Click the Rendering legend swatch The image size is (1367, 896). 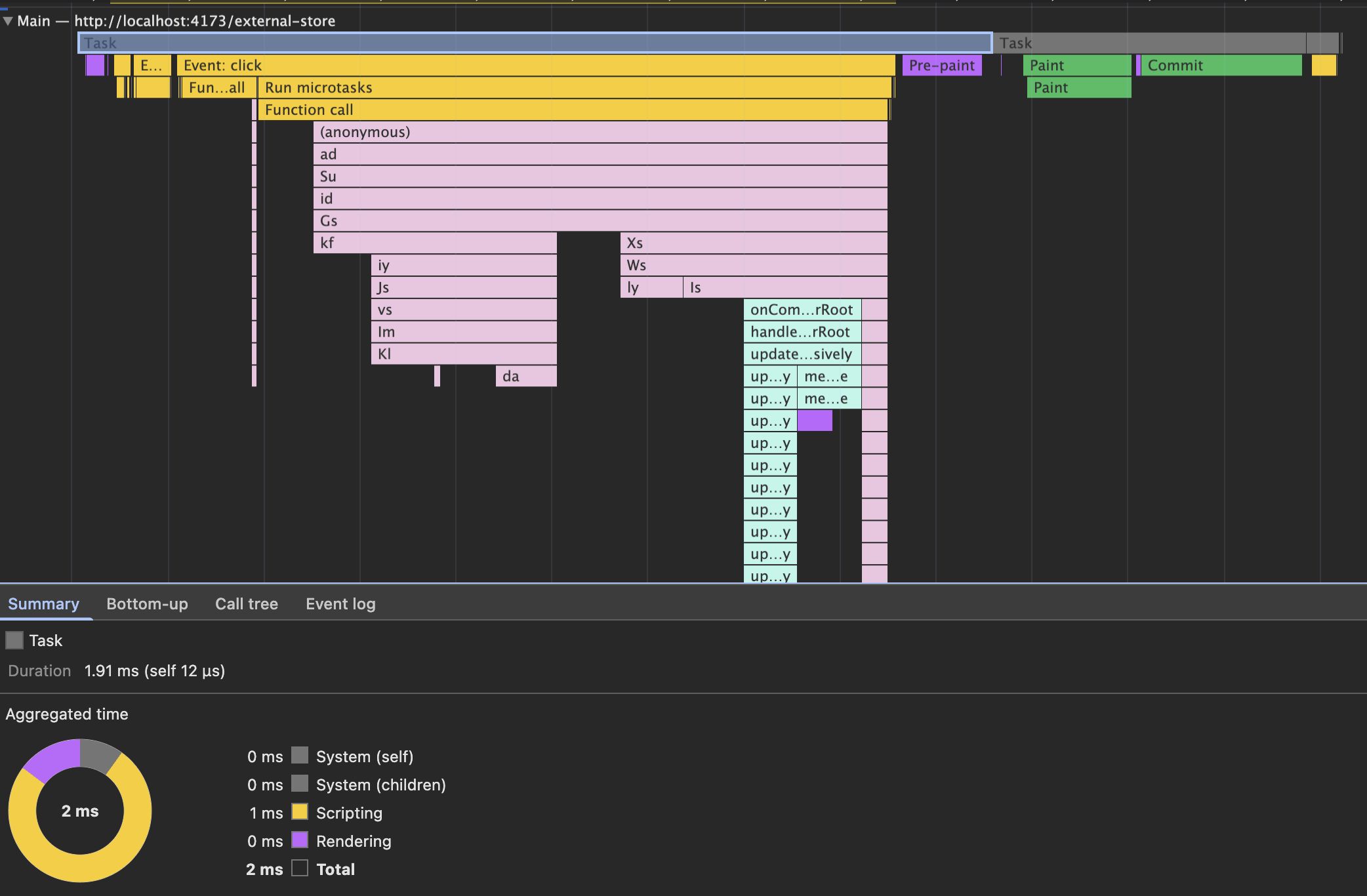click(x=300, y=840)
